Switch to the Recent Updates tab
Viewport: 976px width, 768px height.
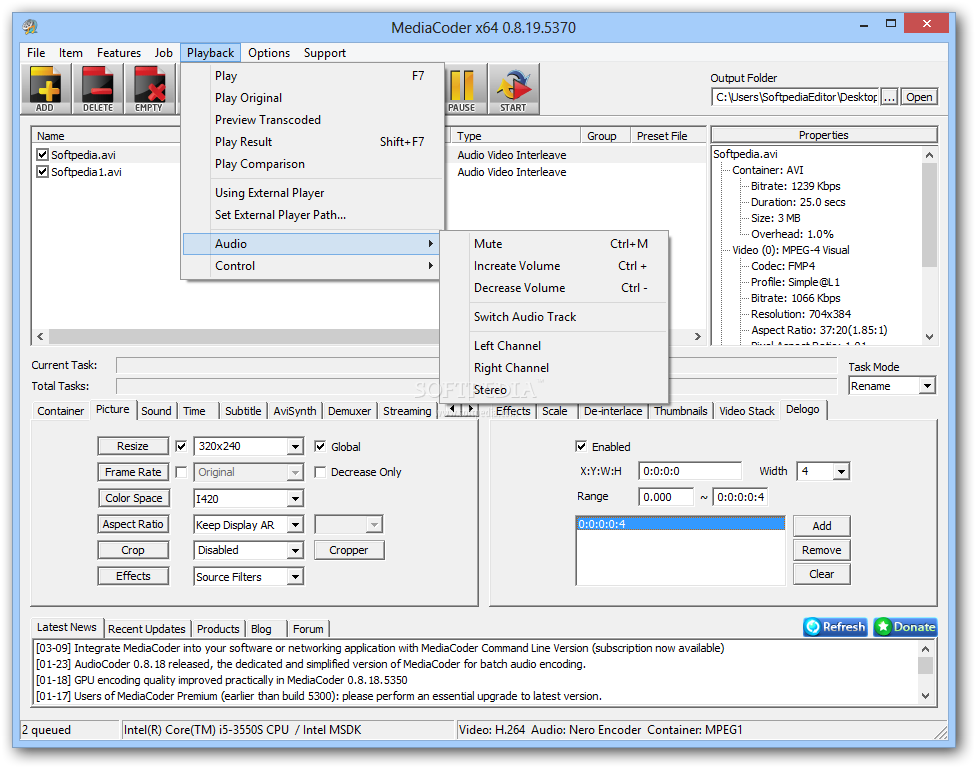pyautogui.click(x=146, y=629)
